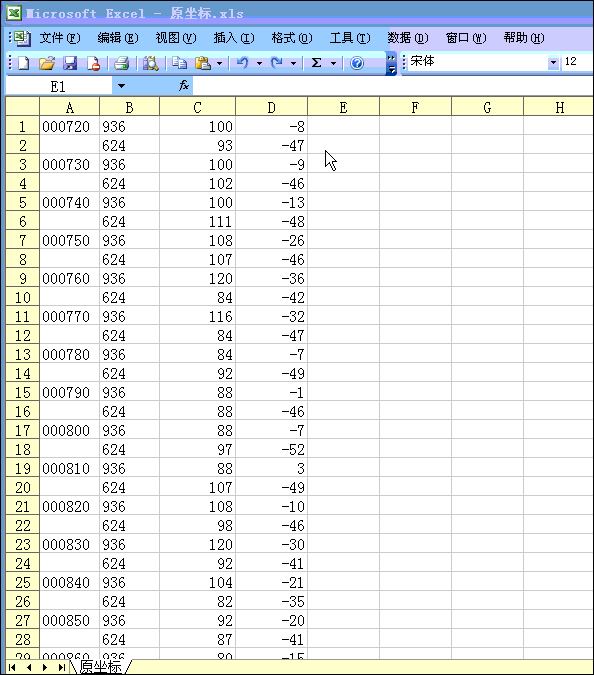Screen dimensions: 594x675
Task: Click the AutoSum sigma icon
Action: (316, 63)
